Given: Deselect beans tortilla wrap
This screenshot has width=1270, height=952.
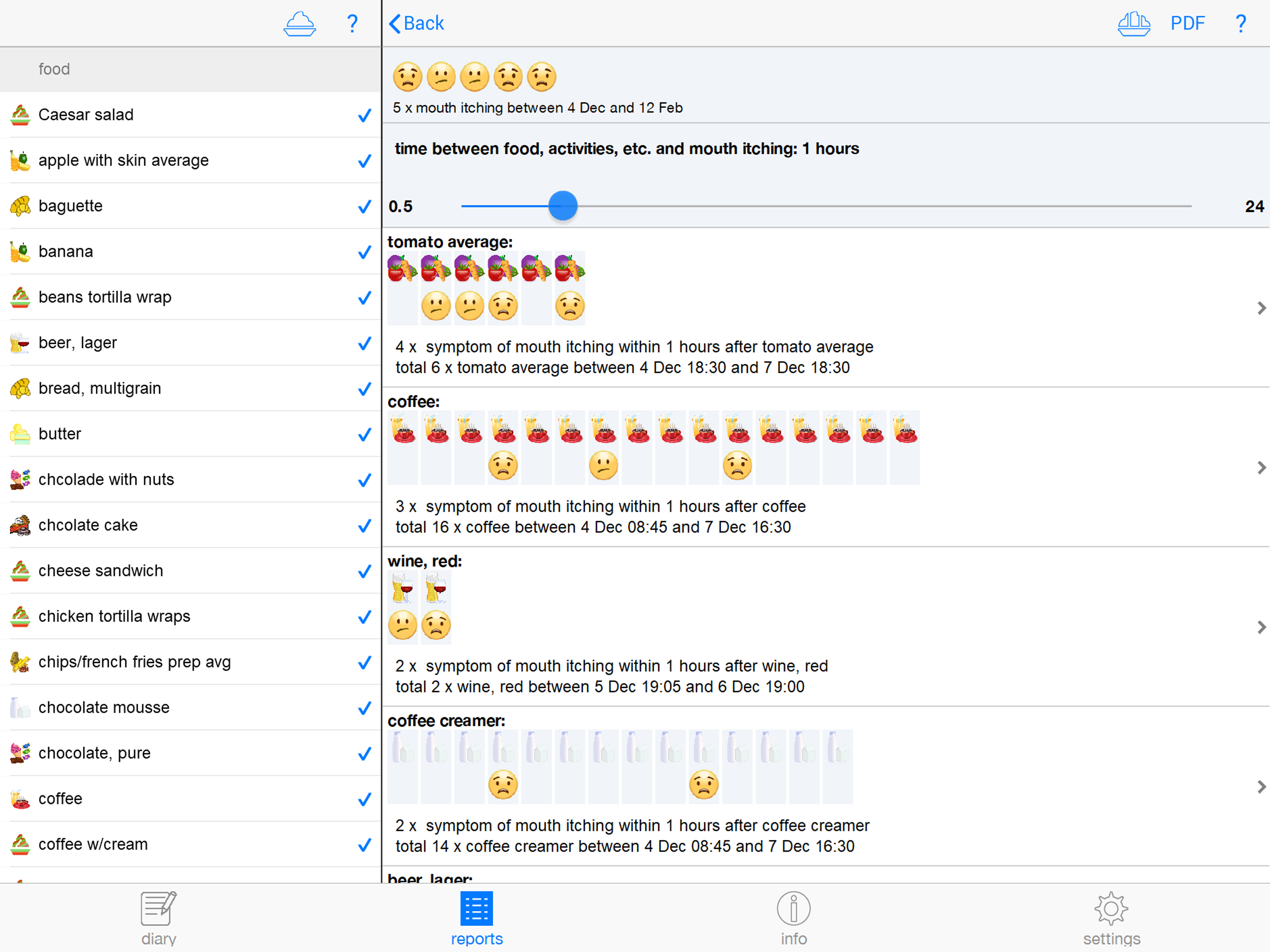Looking at the screenshot, I should tap(364, 297).
